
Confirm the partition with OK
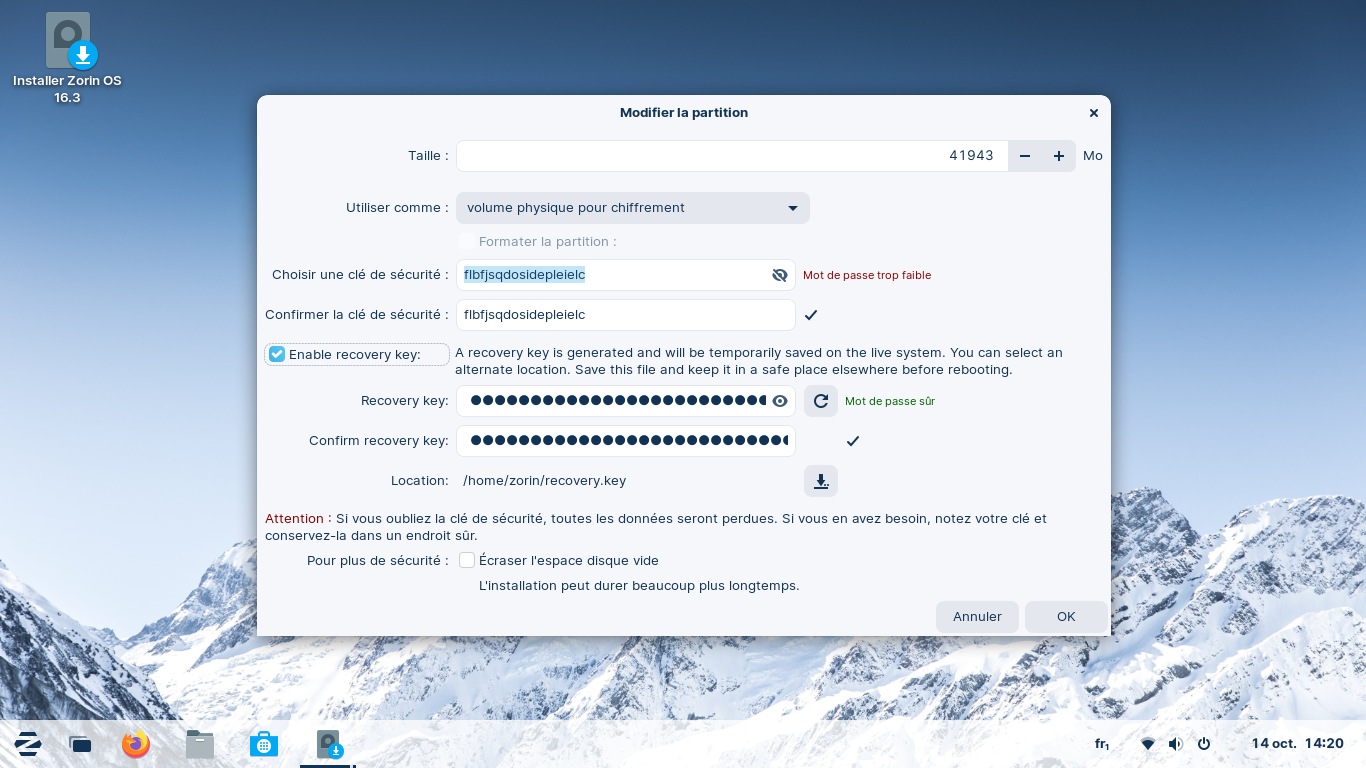point(1066,617)
